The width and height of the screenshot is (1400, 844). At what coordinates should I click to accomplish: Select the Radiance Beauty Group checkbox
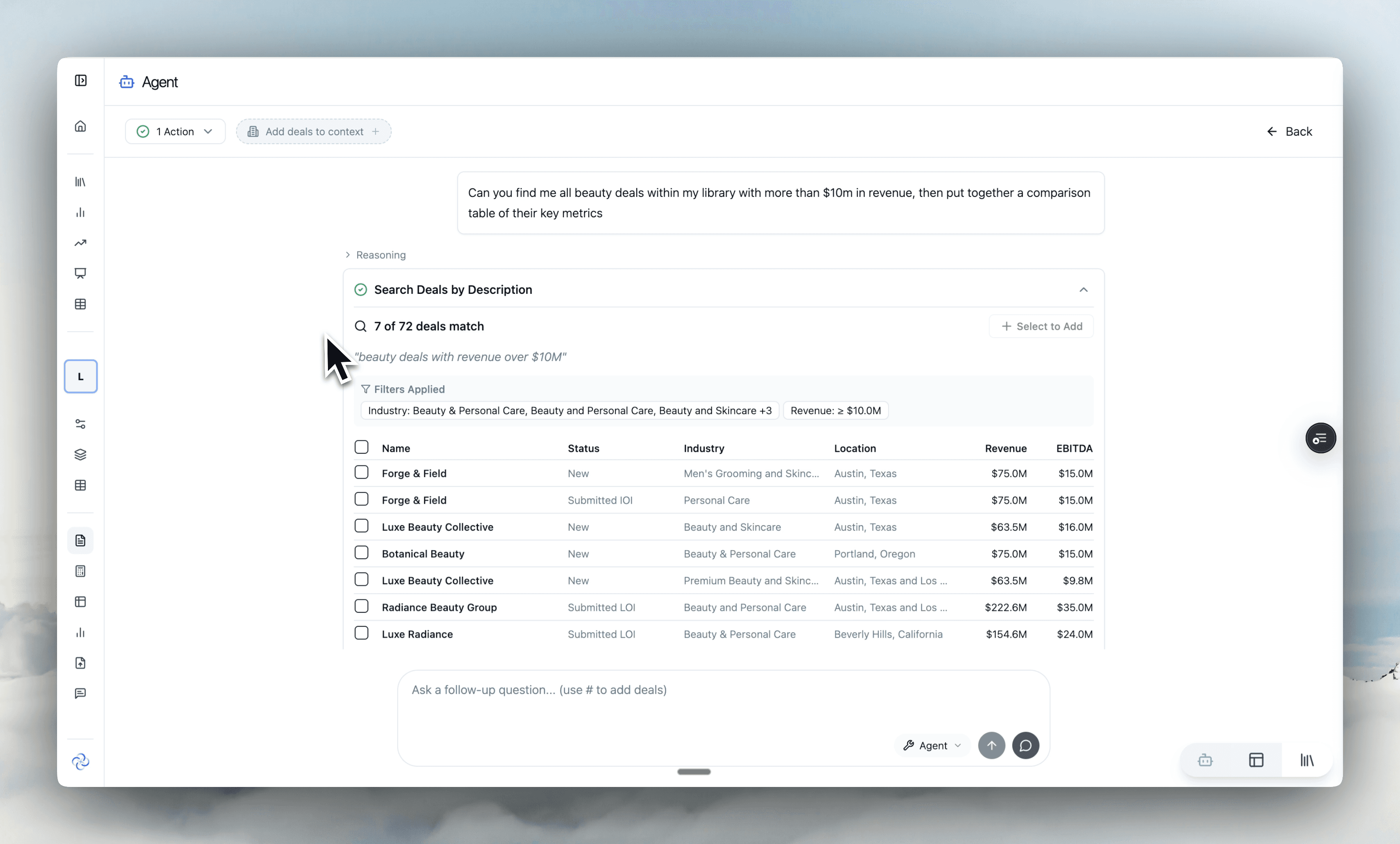[362, 606]
